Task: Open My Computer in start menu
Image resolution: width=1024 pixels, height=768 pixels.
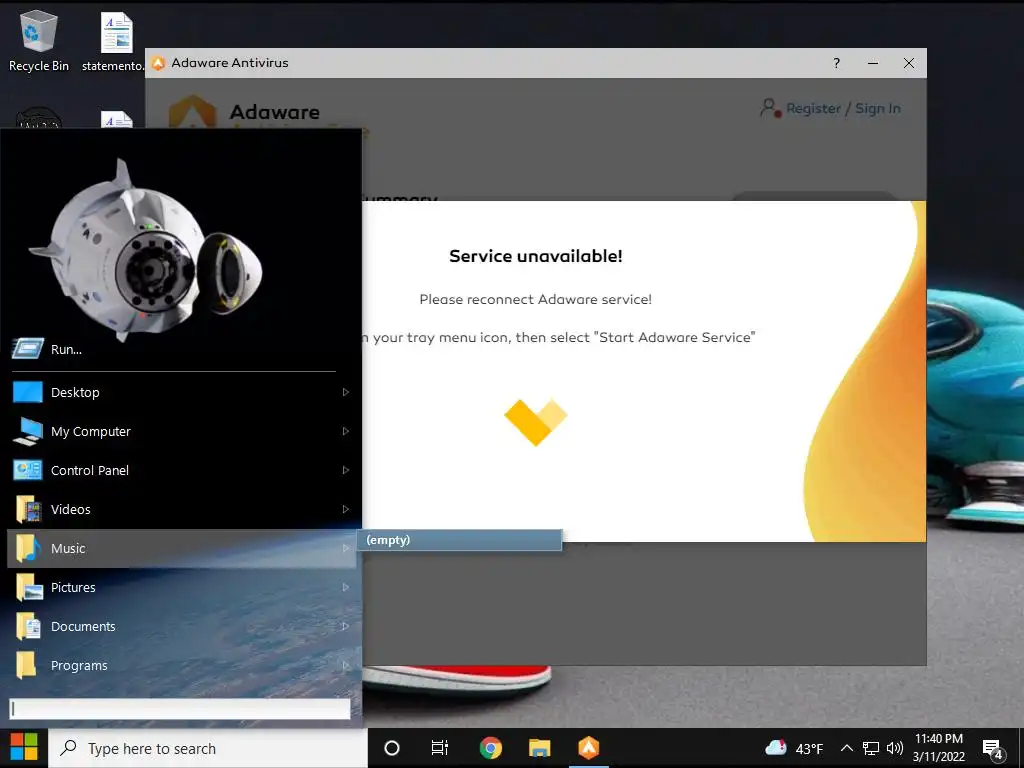Action: click(182, 431)
